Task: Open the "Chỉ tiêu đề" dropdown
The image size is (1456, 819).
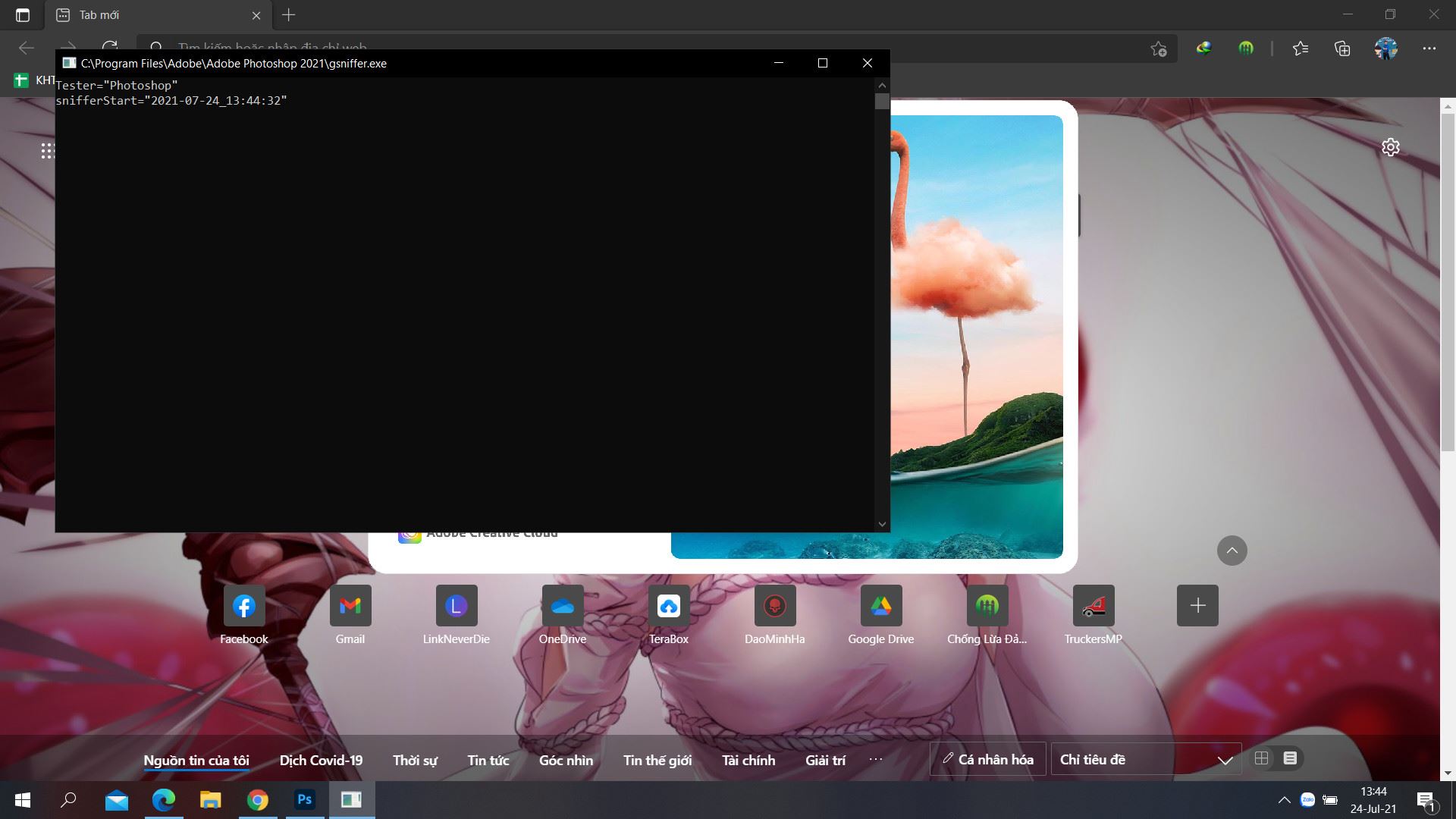Action: [1146, 758]
